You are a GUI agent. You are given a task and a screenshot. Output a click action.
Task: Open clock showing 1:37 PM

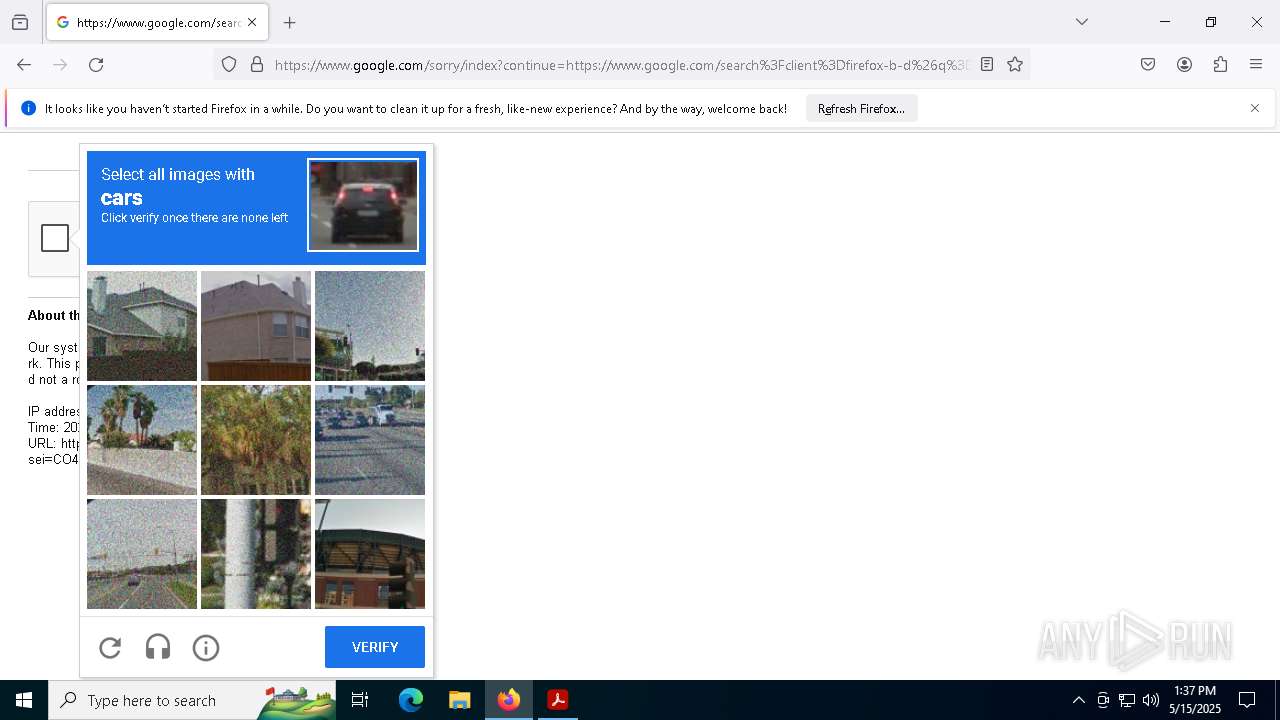(1195, 700)
